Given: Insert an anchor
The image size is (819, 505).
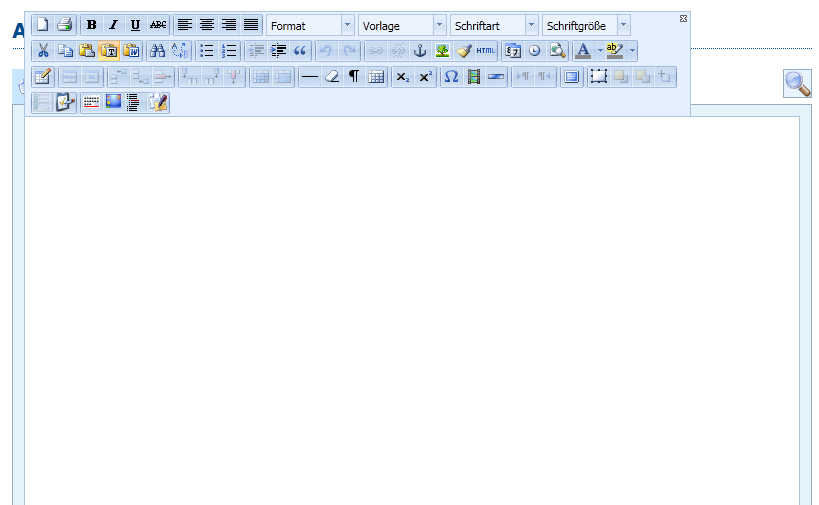Looking at the screenshot, I should click(x=420, y=51).
